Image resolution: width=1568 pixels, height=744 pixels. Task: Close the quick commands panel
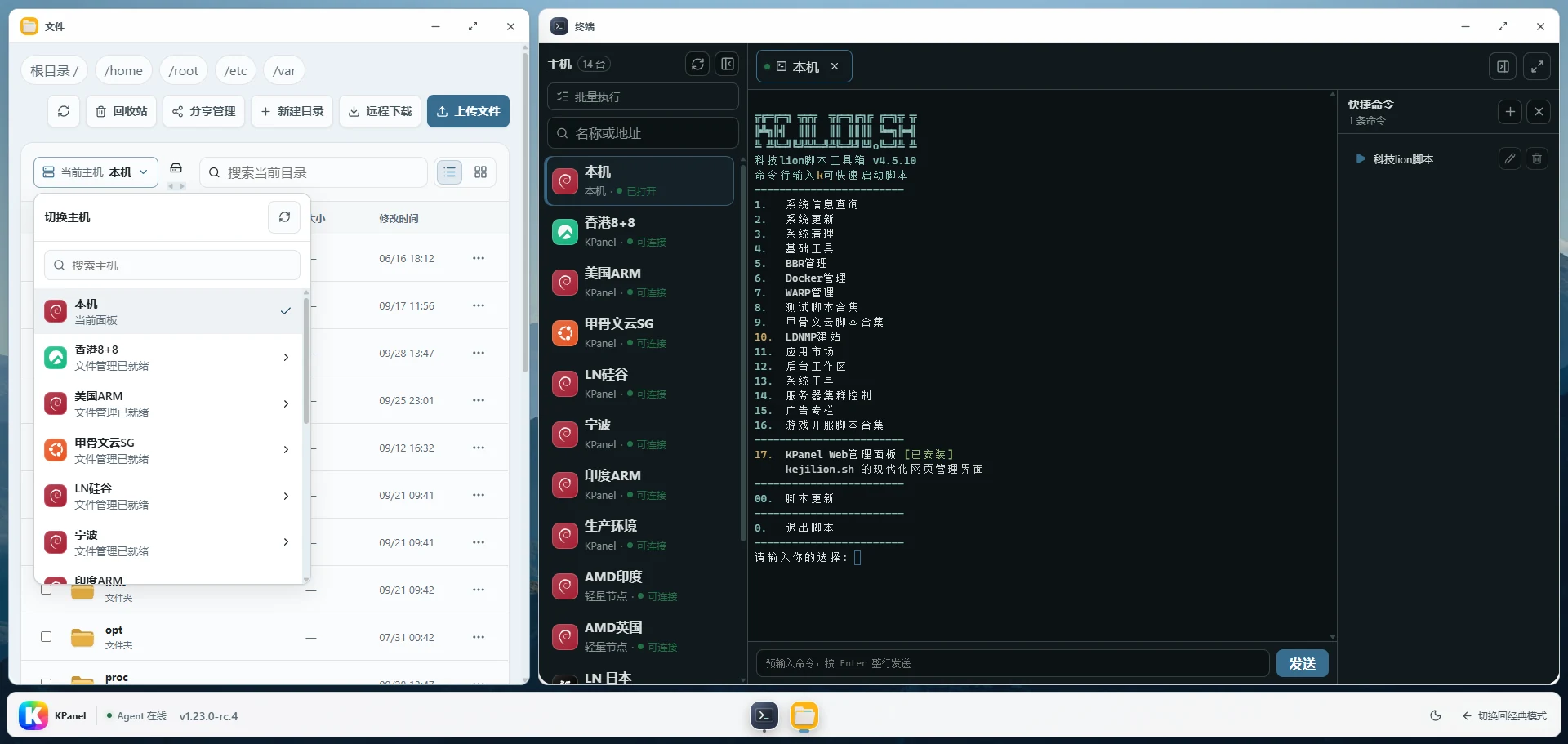(1539, 112)
